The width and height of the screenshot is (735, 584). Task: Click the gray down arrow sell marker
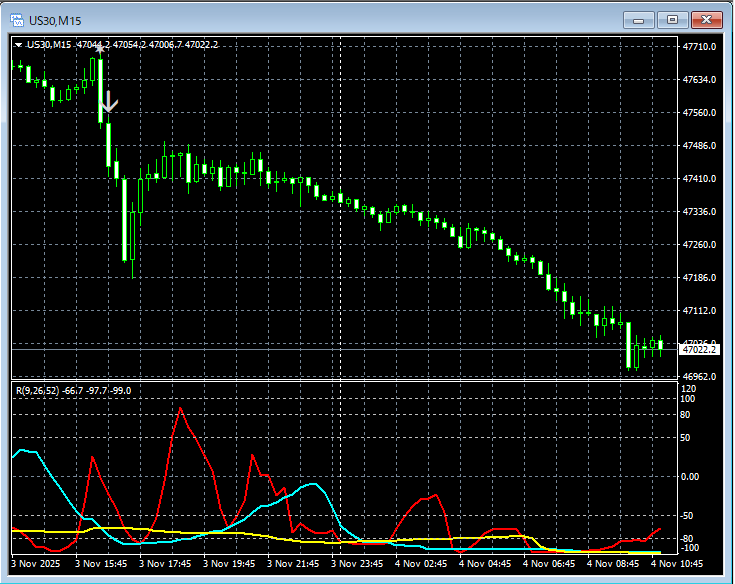110,101
